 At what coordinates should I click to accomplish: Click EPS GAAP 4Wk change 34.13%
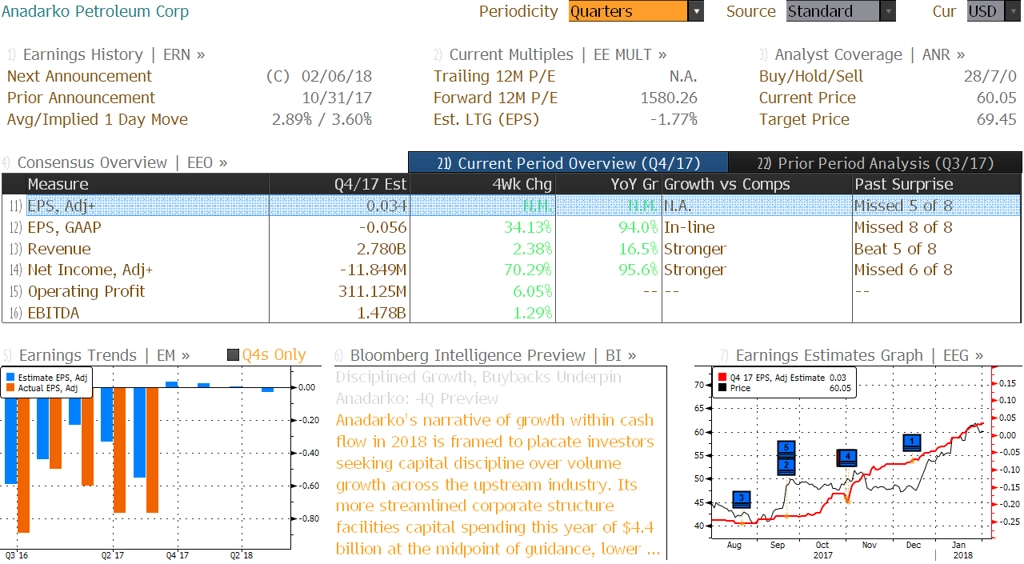(528, 227)
